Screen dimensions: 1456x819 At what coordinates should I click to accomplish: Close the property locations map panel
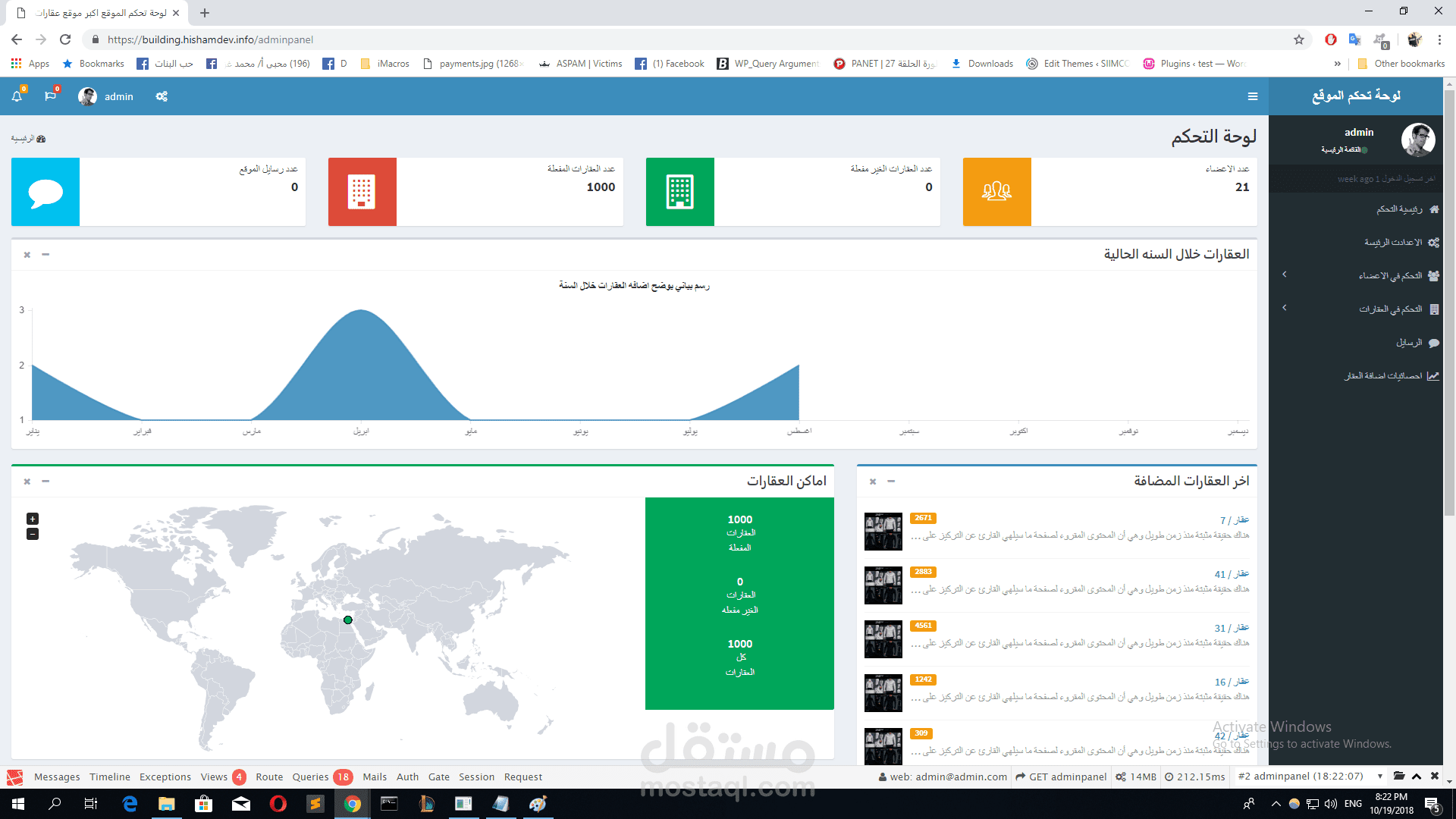pos(27,482)
